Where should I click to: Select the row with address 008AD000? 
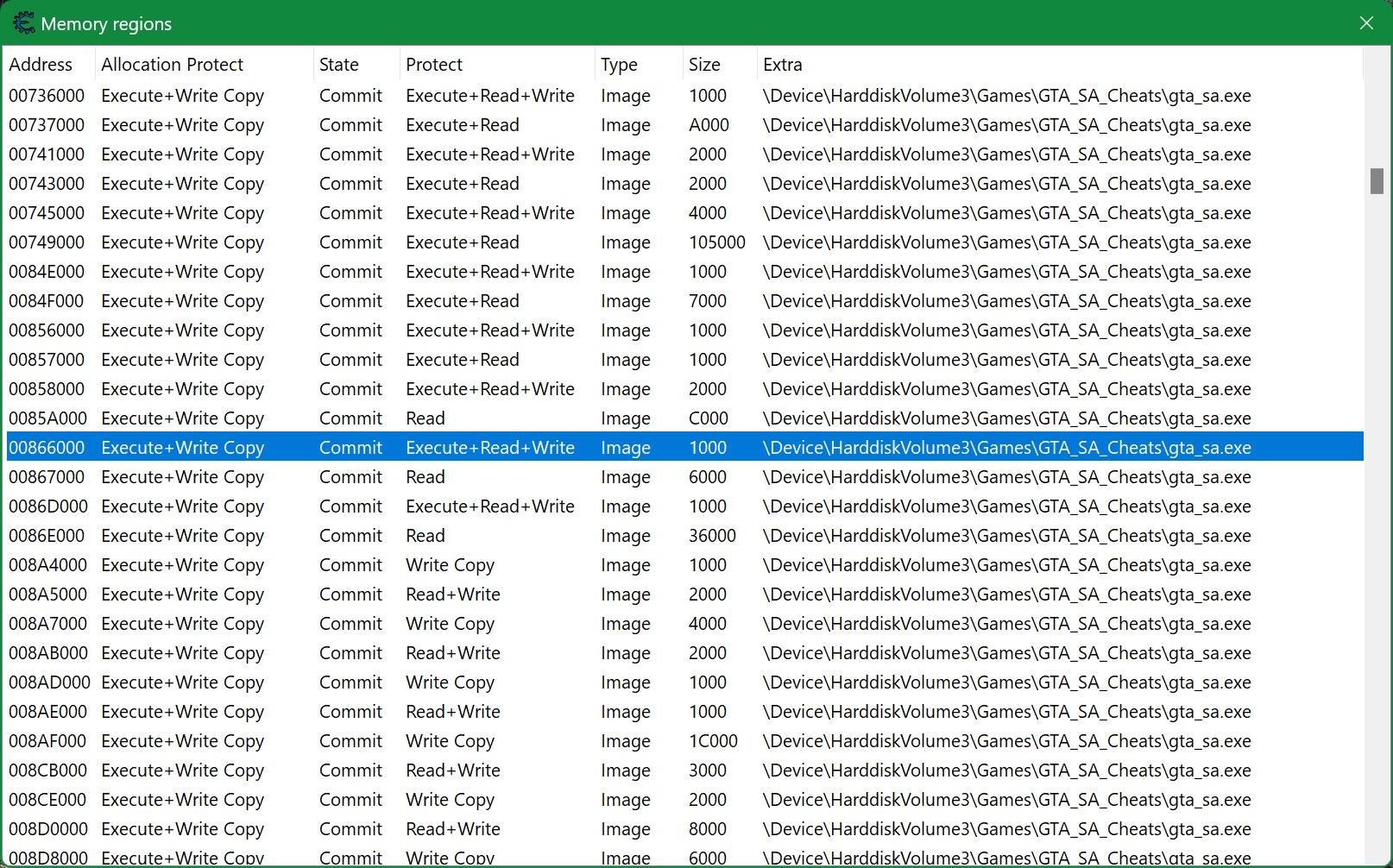[685, 682]
